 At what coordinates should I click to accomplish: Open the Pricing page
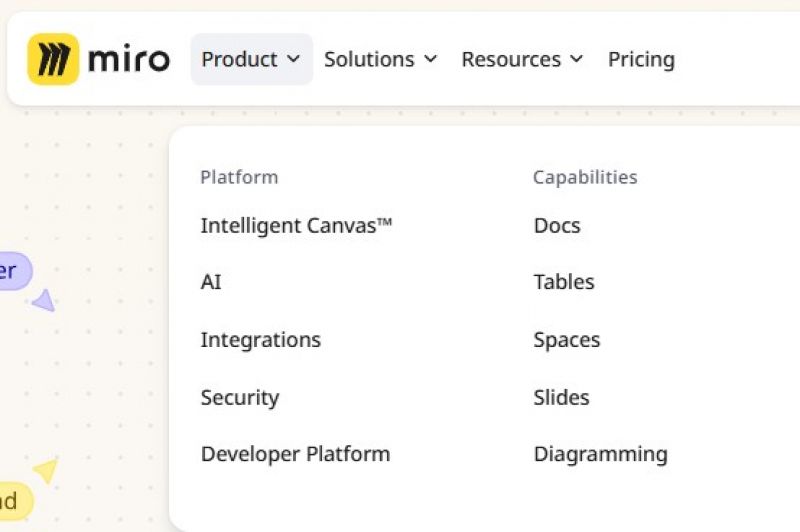click(x=641, y=59)
